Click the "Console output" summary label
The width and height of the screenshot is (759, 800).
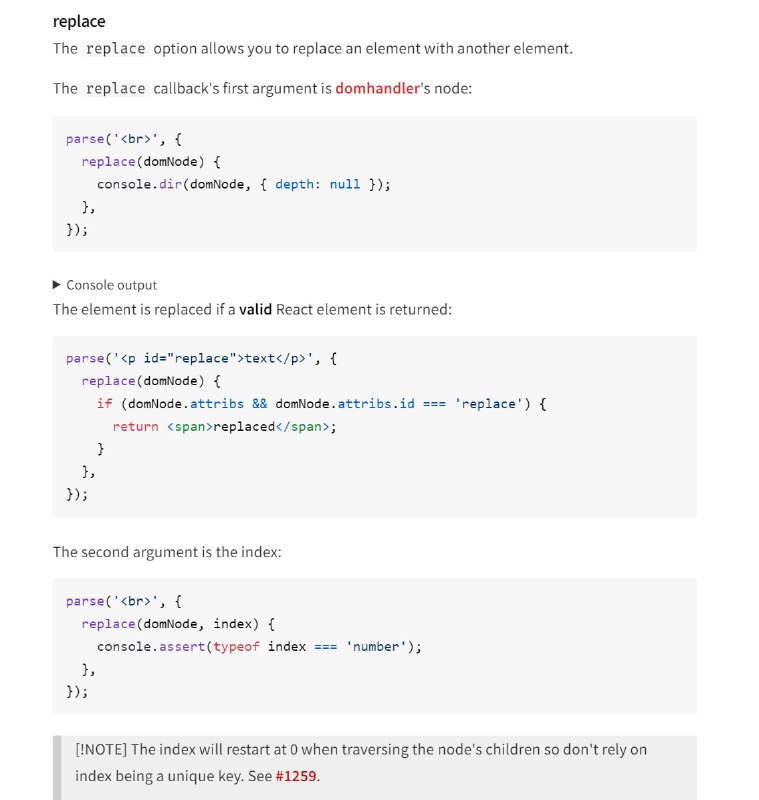coord(112,285)
